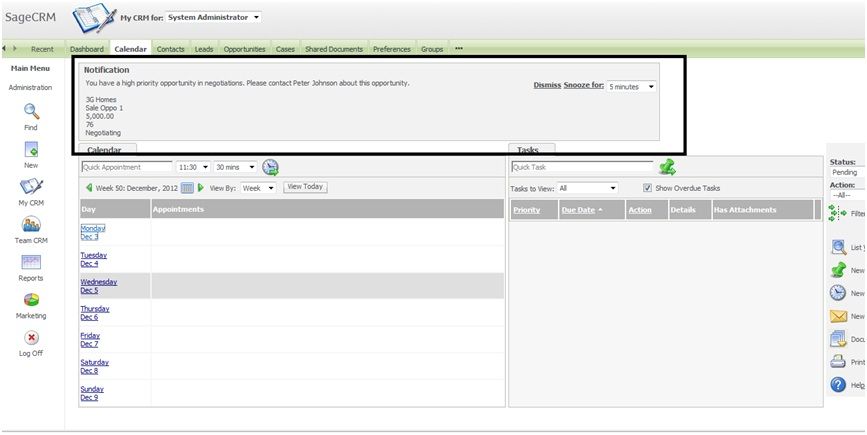Screen dimensions: 867x435
Task: Open the Recent menu
Action: [x=42, y=49]
